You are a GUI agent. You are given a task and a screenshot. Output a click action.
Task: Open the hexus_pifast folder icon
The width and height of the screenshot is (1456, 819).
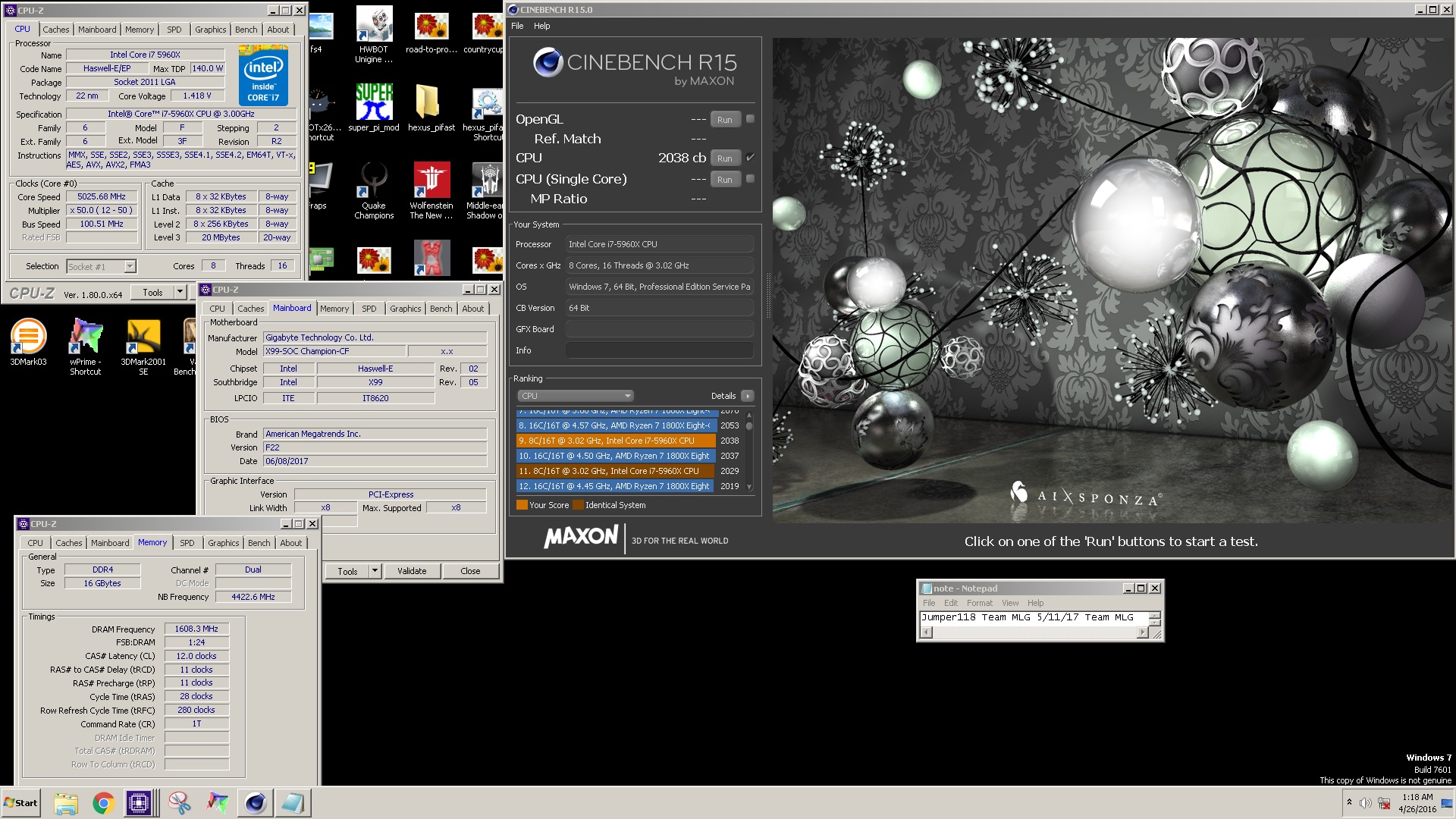(x=431, y=108)
